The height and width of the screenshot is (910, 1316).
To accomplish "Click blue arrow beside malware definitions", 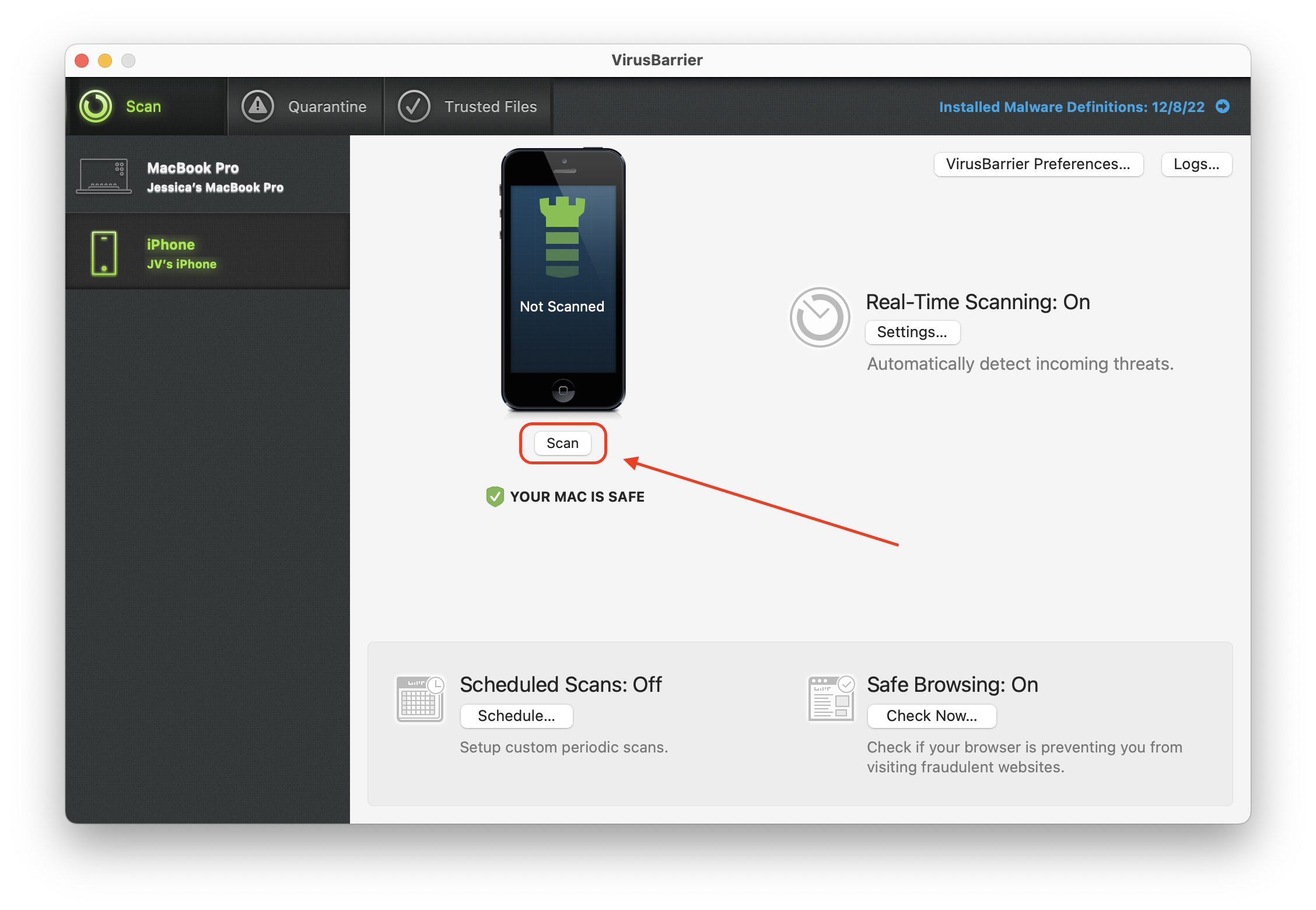I will coord(1223,106).
